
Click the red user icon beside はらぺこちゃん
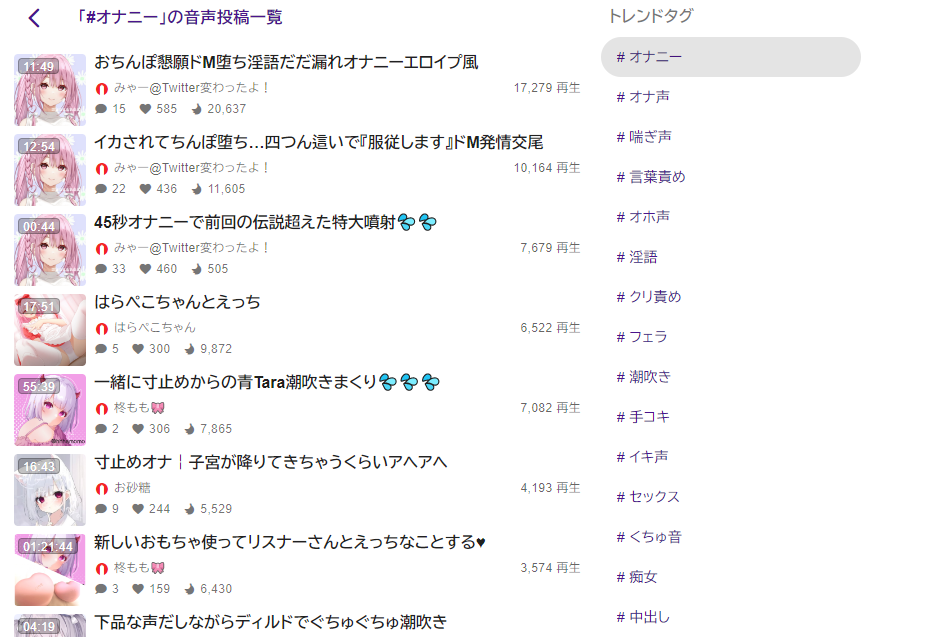click(x=102, y=328)
